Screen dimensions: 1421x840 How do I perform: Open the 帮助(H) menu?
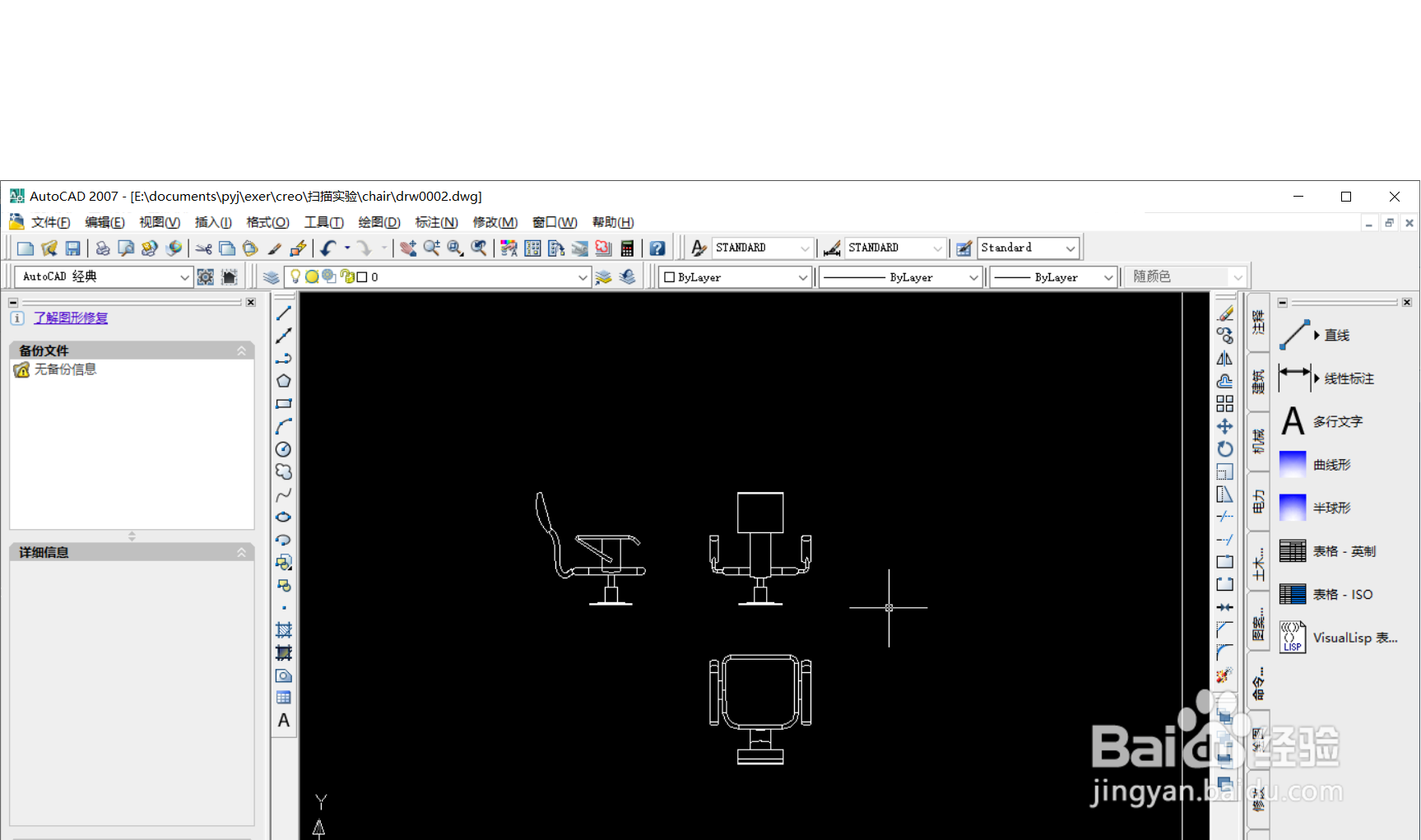613,222
